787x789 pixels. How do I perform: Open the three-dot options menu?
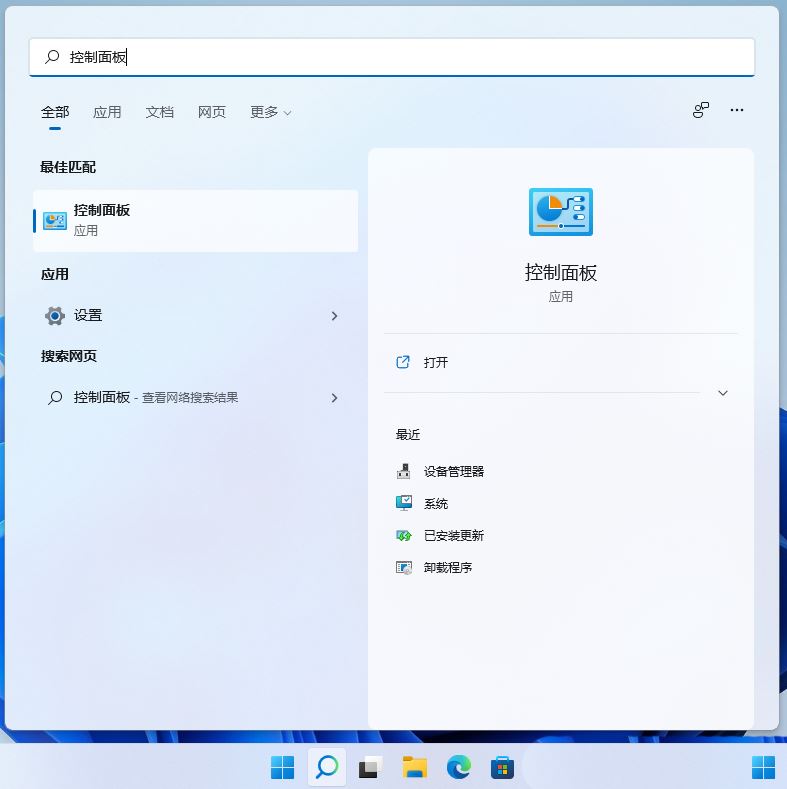click(x=737, y=110)
